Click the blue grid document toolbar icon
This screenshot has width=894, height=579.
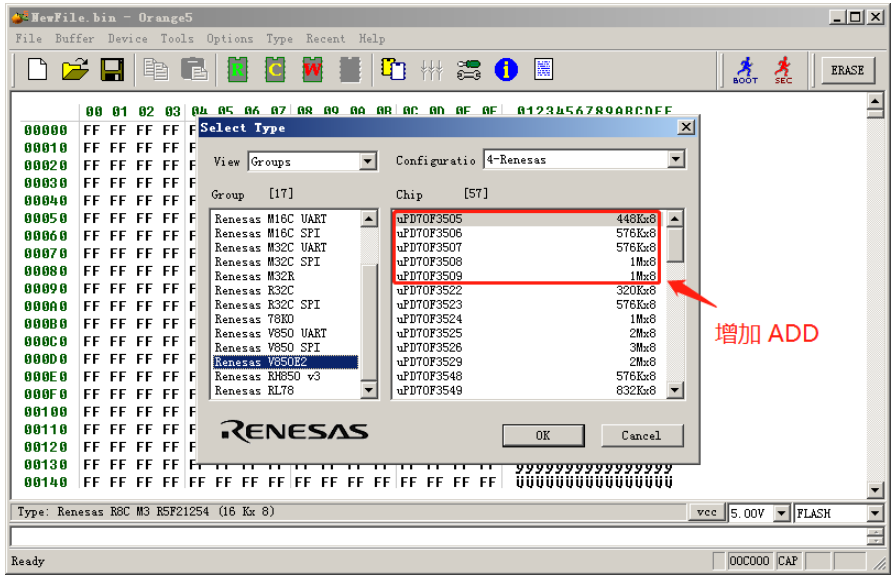point(543,70)
